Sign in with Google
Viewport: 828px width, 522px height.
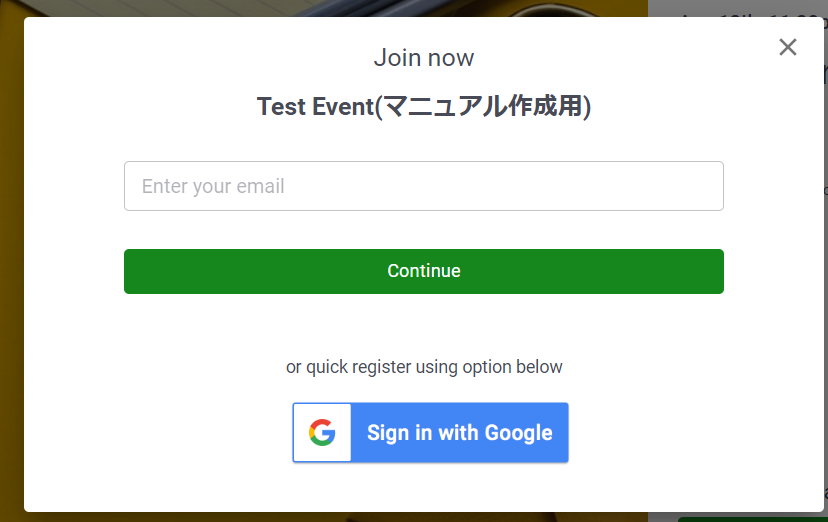(430, 432)
